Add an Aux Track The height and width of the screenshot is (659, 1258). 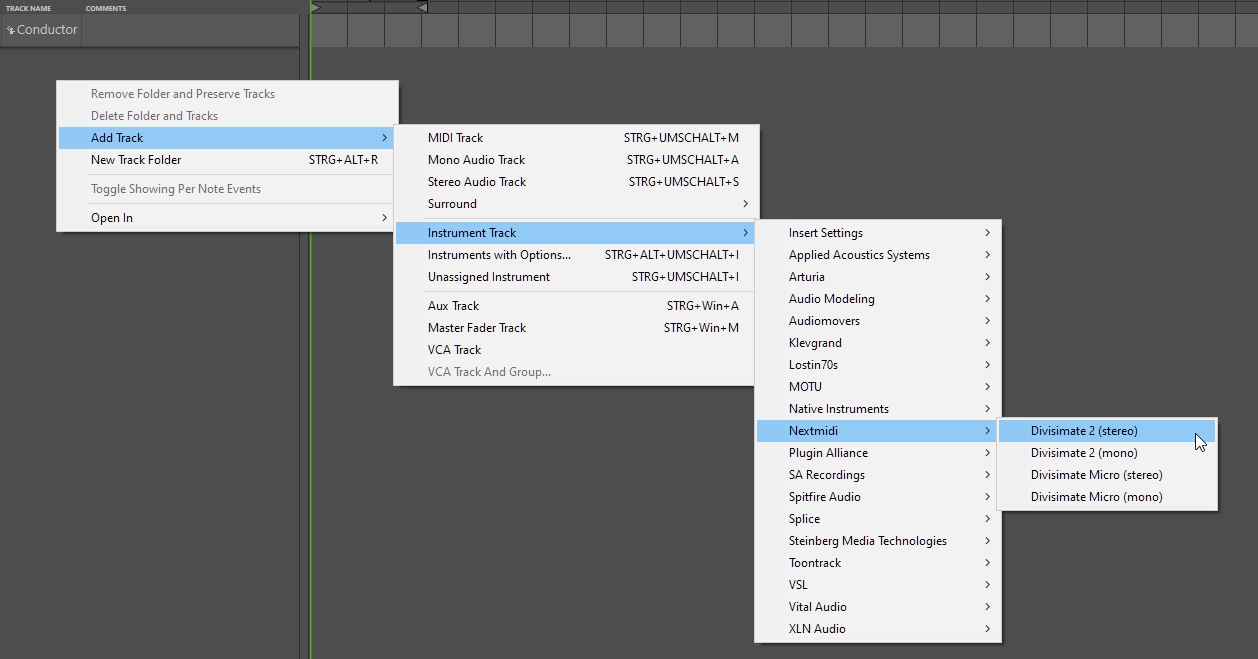[576, 306]
